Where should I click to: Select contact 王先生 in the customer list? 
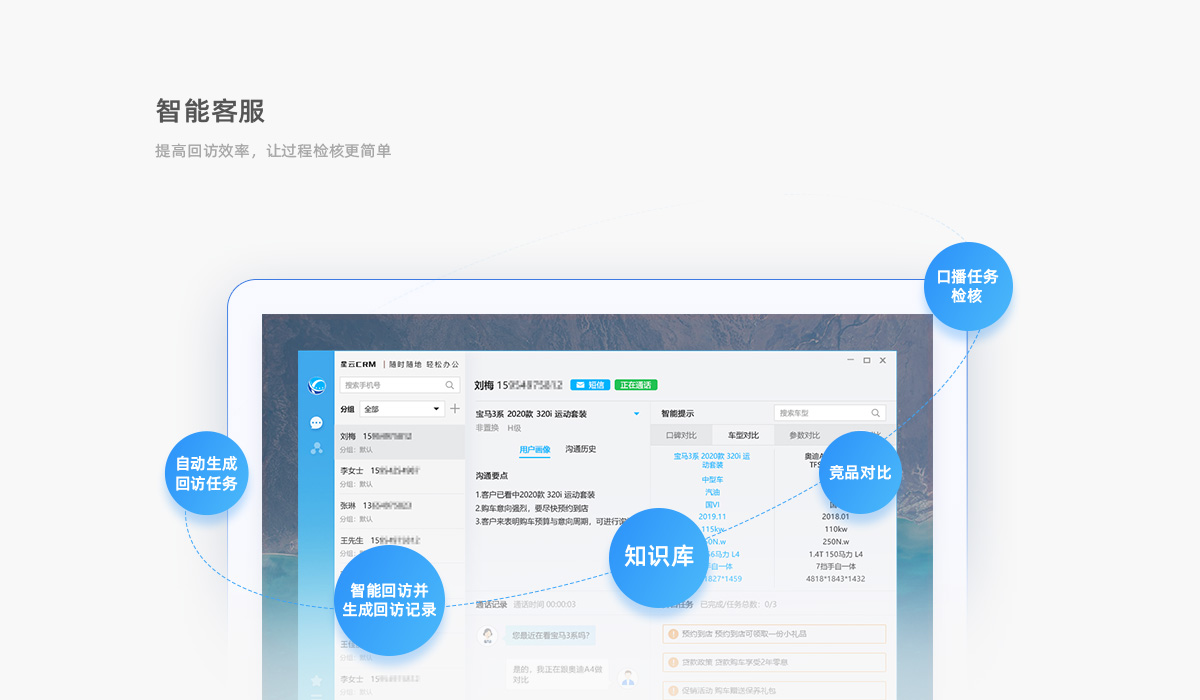[x=400, y=546]
